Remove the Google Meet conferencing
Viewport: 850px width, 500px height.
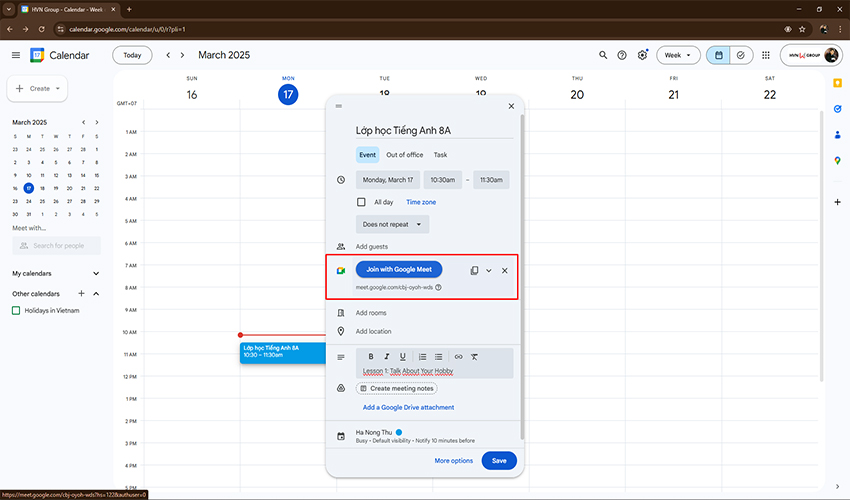point(505,270)
